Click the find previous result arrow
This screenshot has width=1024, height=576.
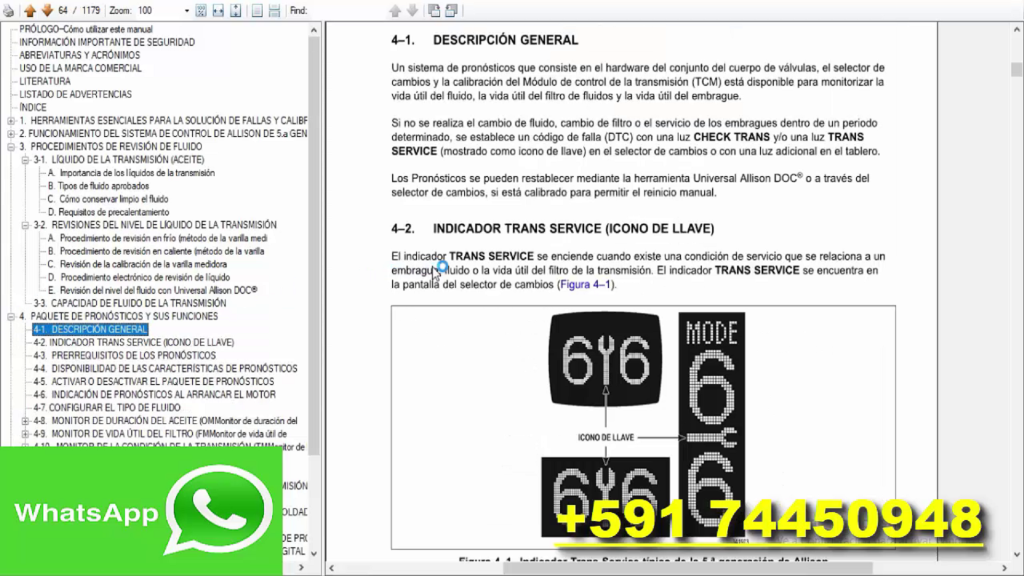[394, 9]
